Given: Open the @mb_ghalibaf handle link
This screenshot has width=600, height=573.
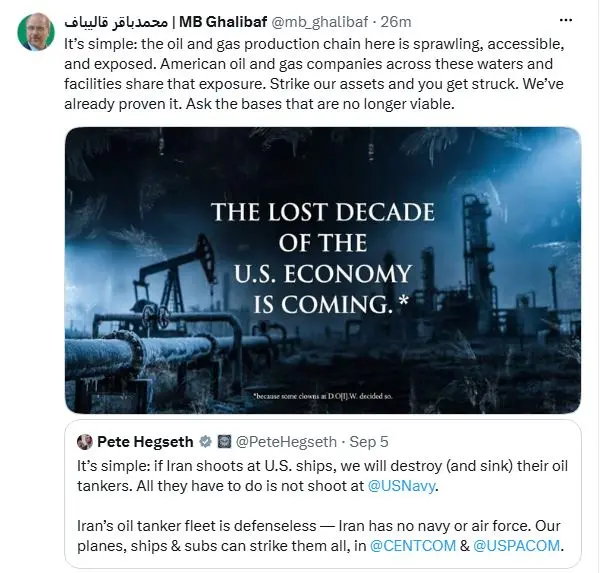Looking at the screenshot, I should (320, 22).
